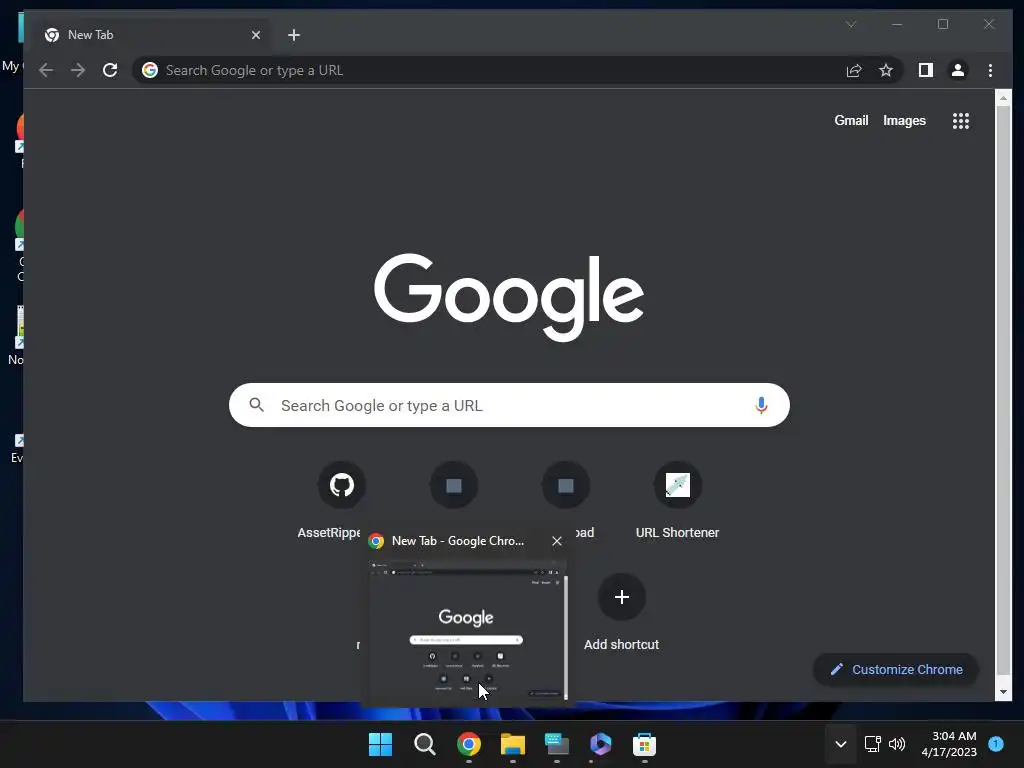Close the taskbar preview of Chrome
1024x768 pixels.
[x=556, y=541]
